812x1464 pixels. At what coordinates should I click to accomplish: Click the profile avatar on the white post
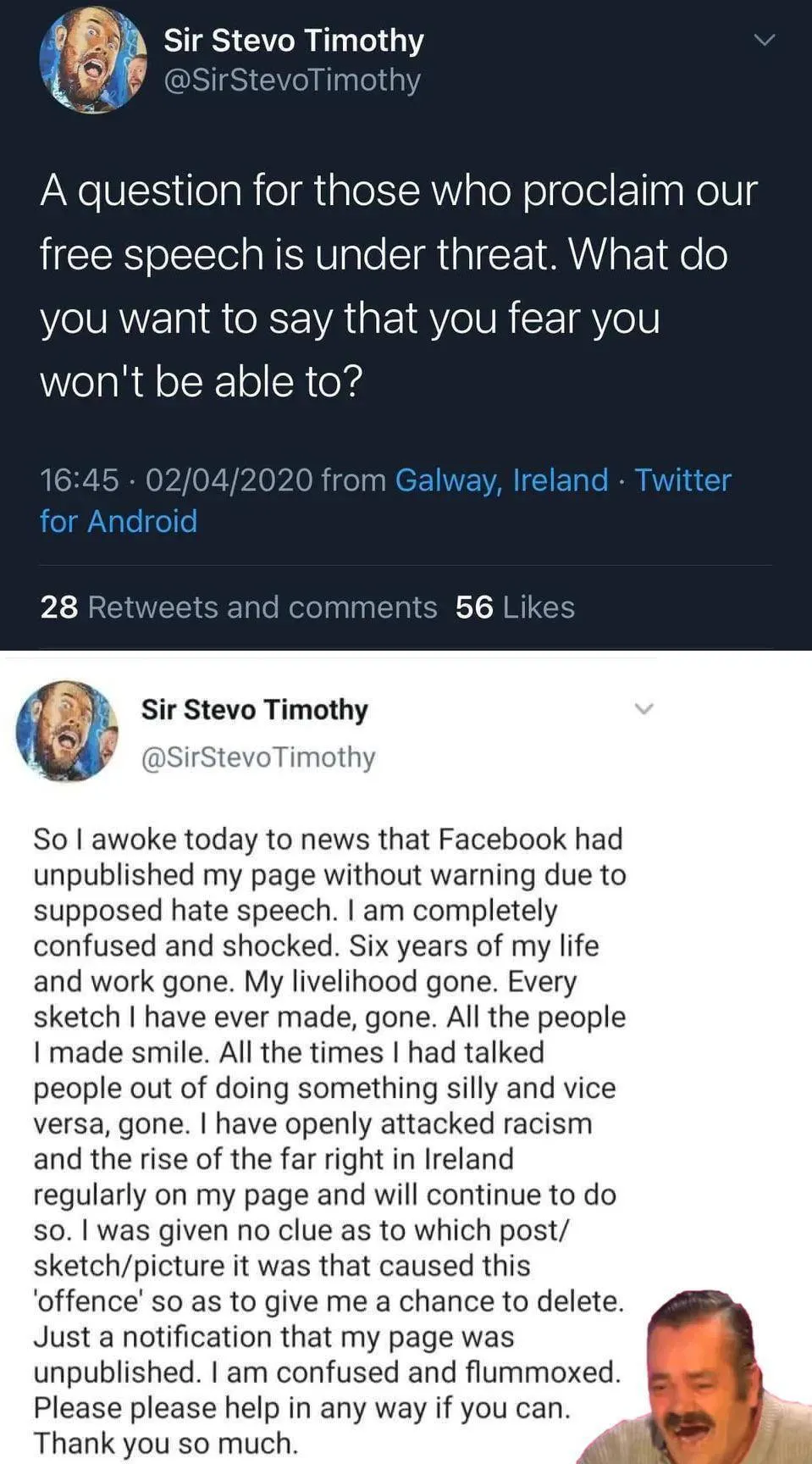coord(68,730)
